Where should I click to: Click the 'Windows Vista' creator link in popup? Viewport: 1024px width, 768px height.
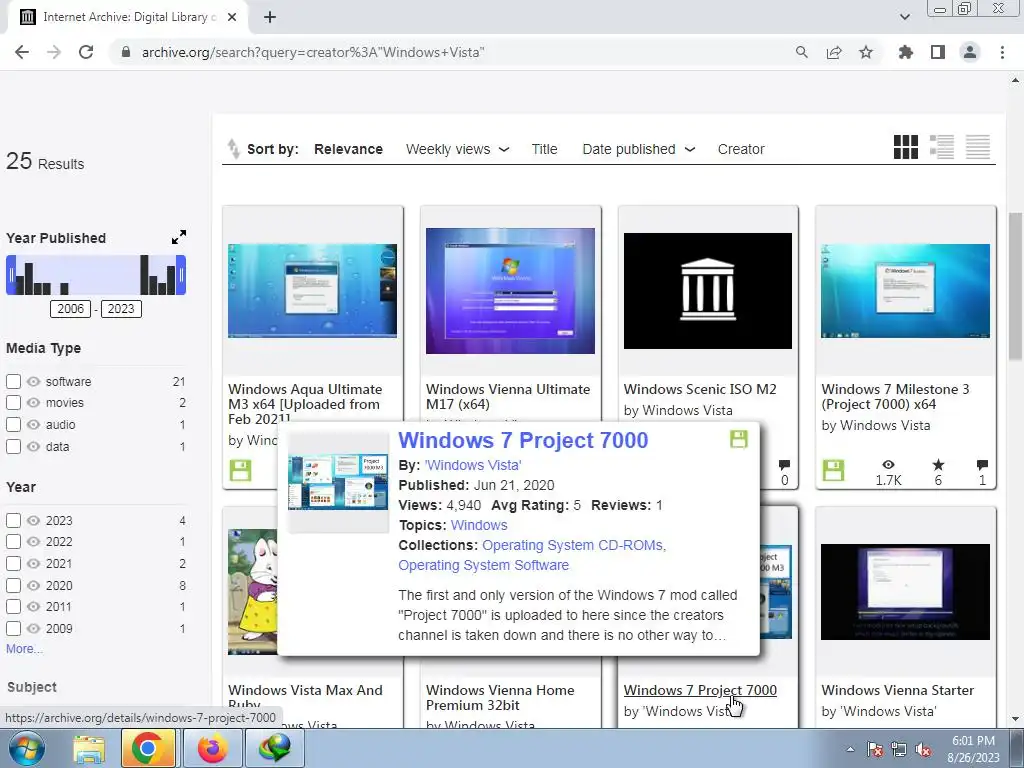click(473, 465)
